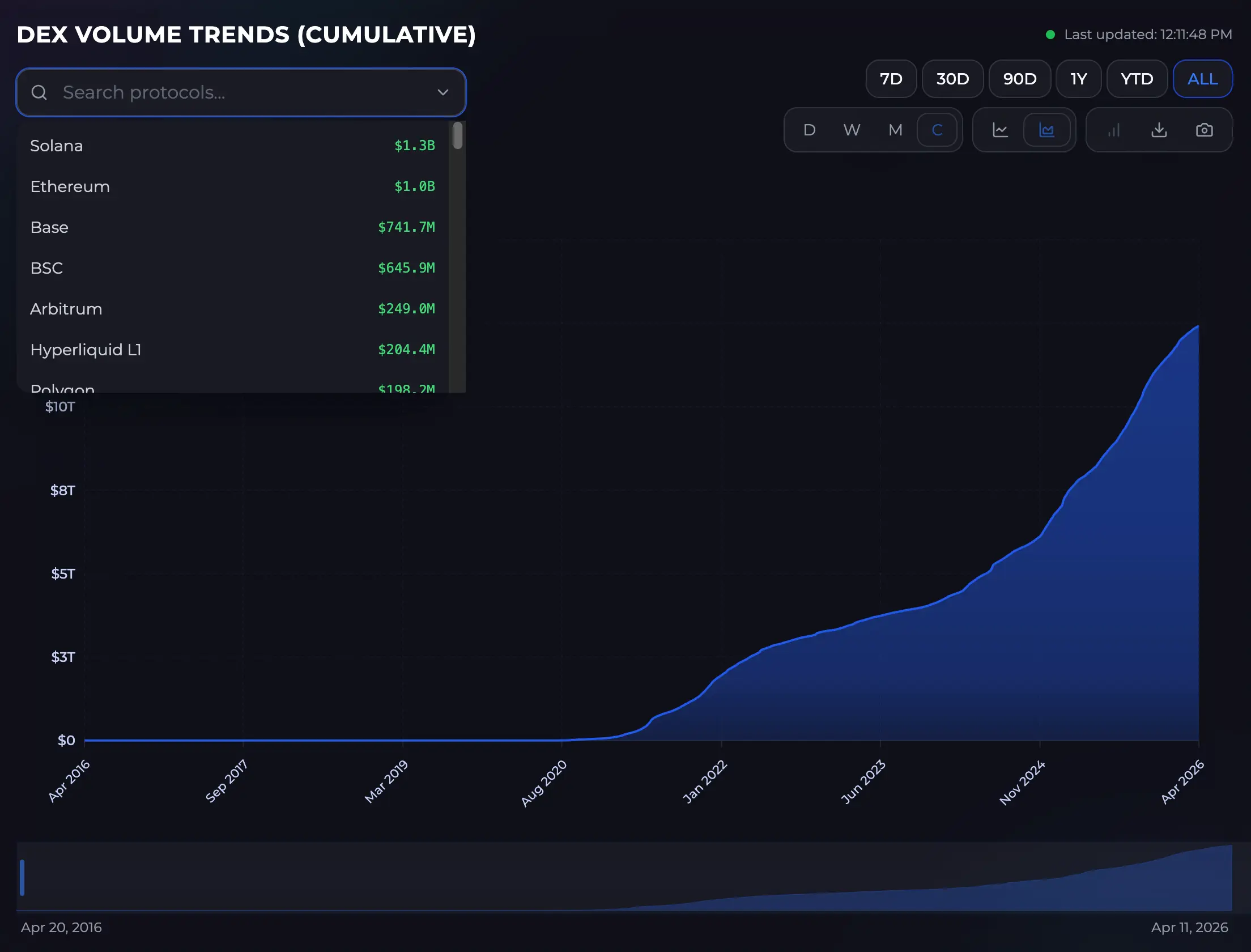
Task: Select cumulative C interval
Action: tap(937, 130)
